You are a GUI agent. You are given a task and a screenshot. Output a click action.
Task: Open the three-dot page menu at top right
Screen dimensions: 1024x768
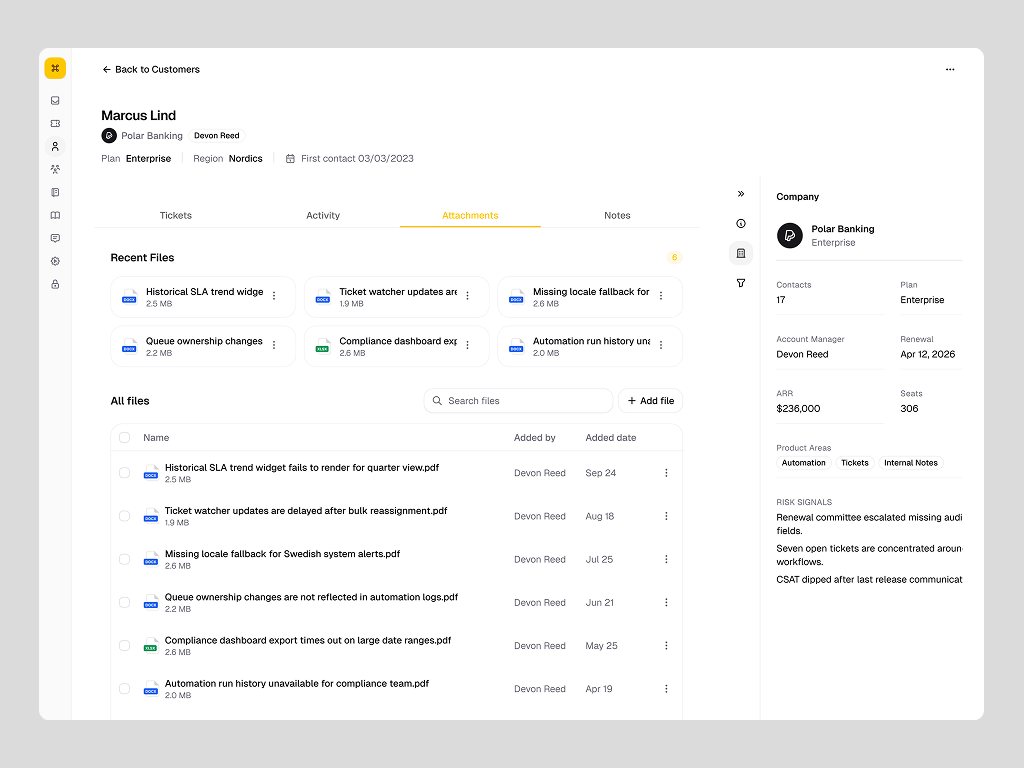tap(950, 69)
